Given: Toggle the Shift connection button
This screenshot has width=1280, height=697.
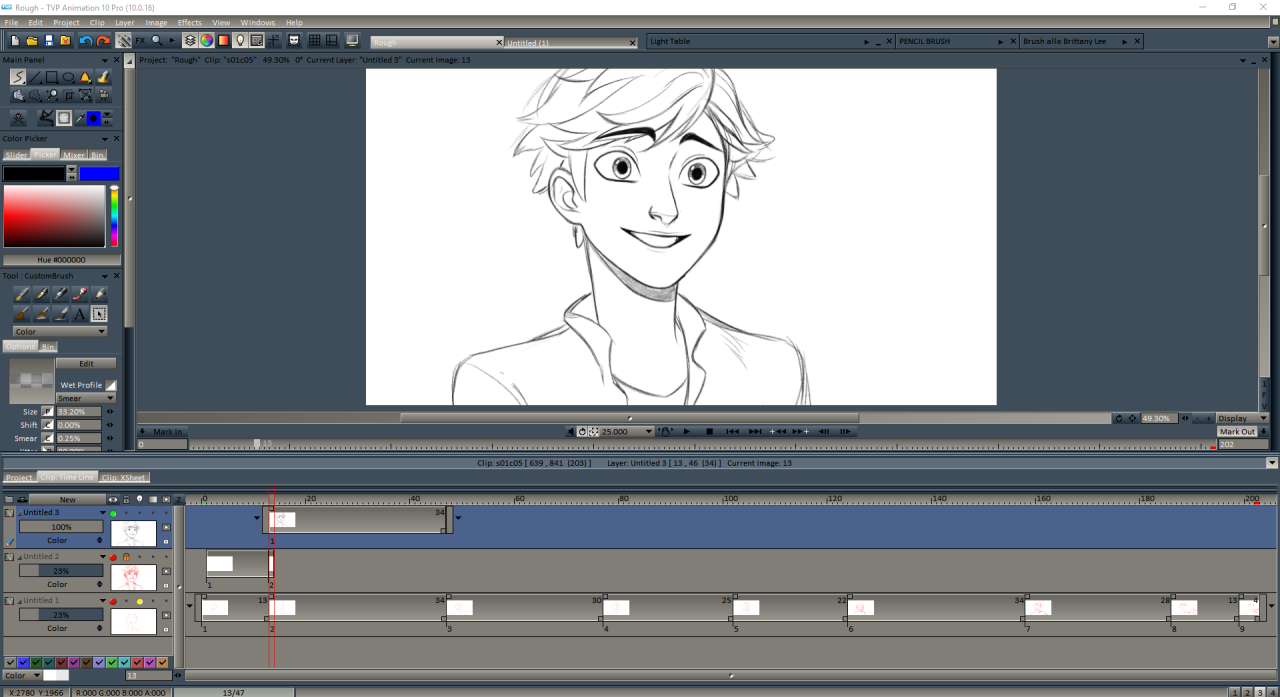Looking at the screenshot, I should pos(47,425).
